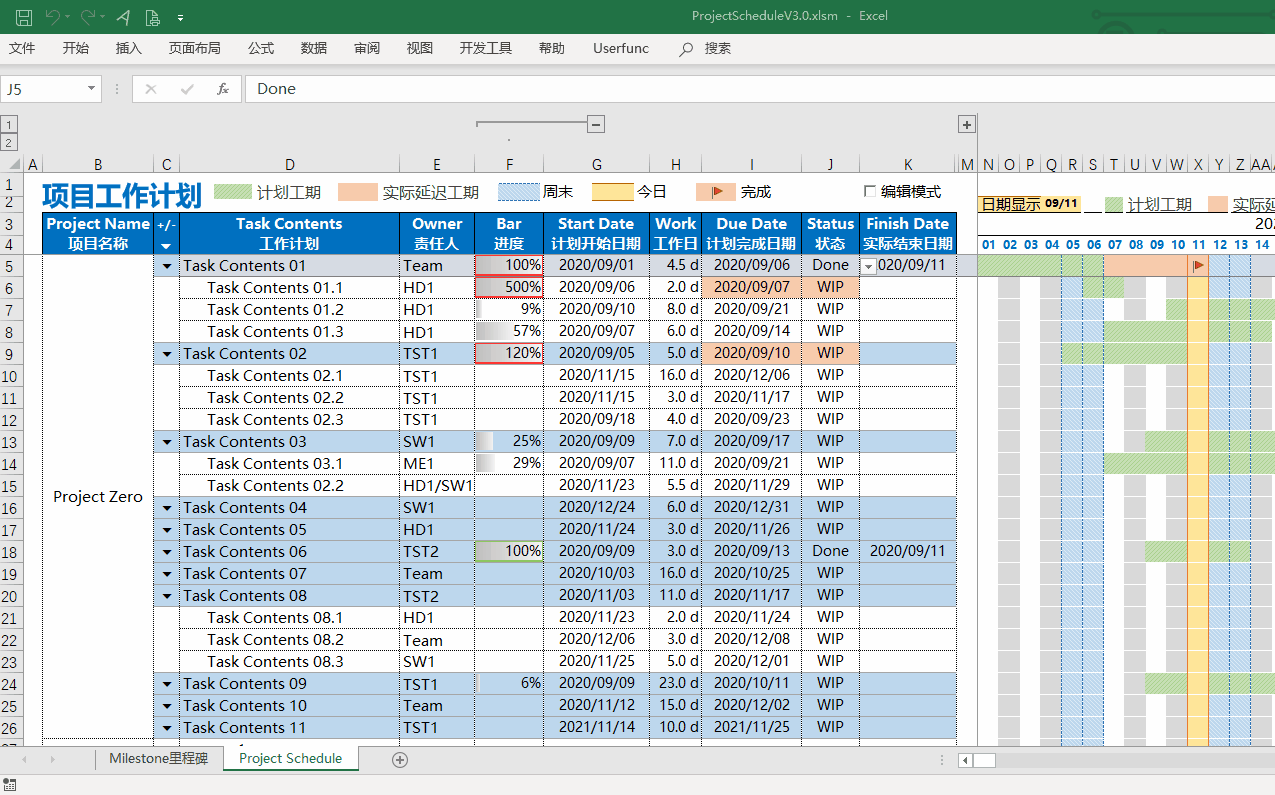Select column header G

pyautogui.click(x=596, y=164)
